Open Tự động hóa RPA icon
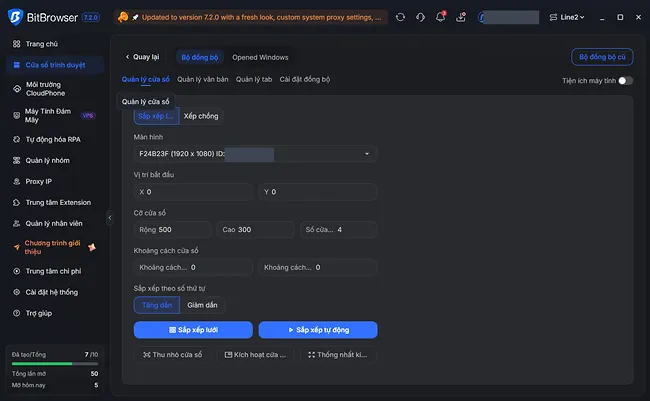This screenshot has height=401, width=650. pos(17,139)
